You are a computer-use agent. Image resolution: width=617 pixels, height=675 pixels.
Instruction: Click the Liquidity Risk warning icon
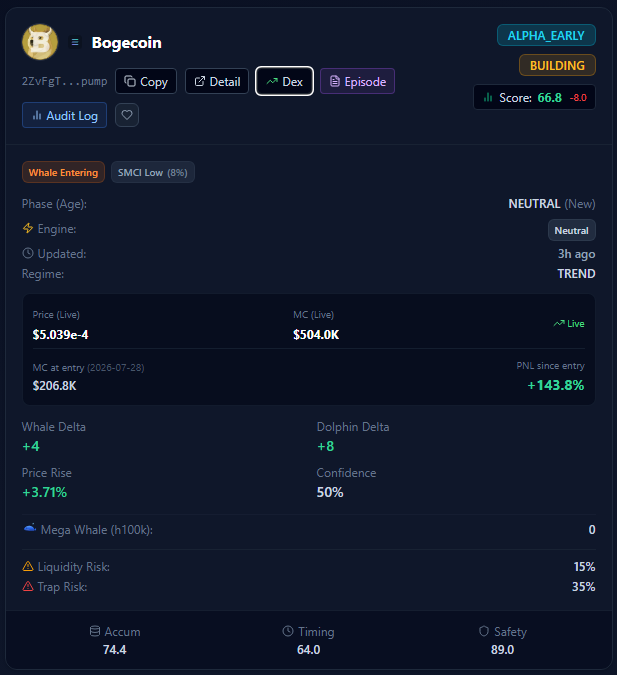(28, 566)
